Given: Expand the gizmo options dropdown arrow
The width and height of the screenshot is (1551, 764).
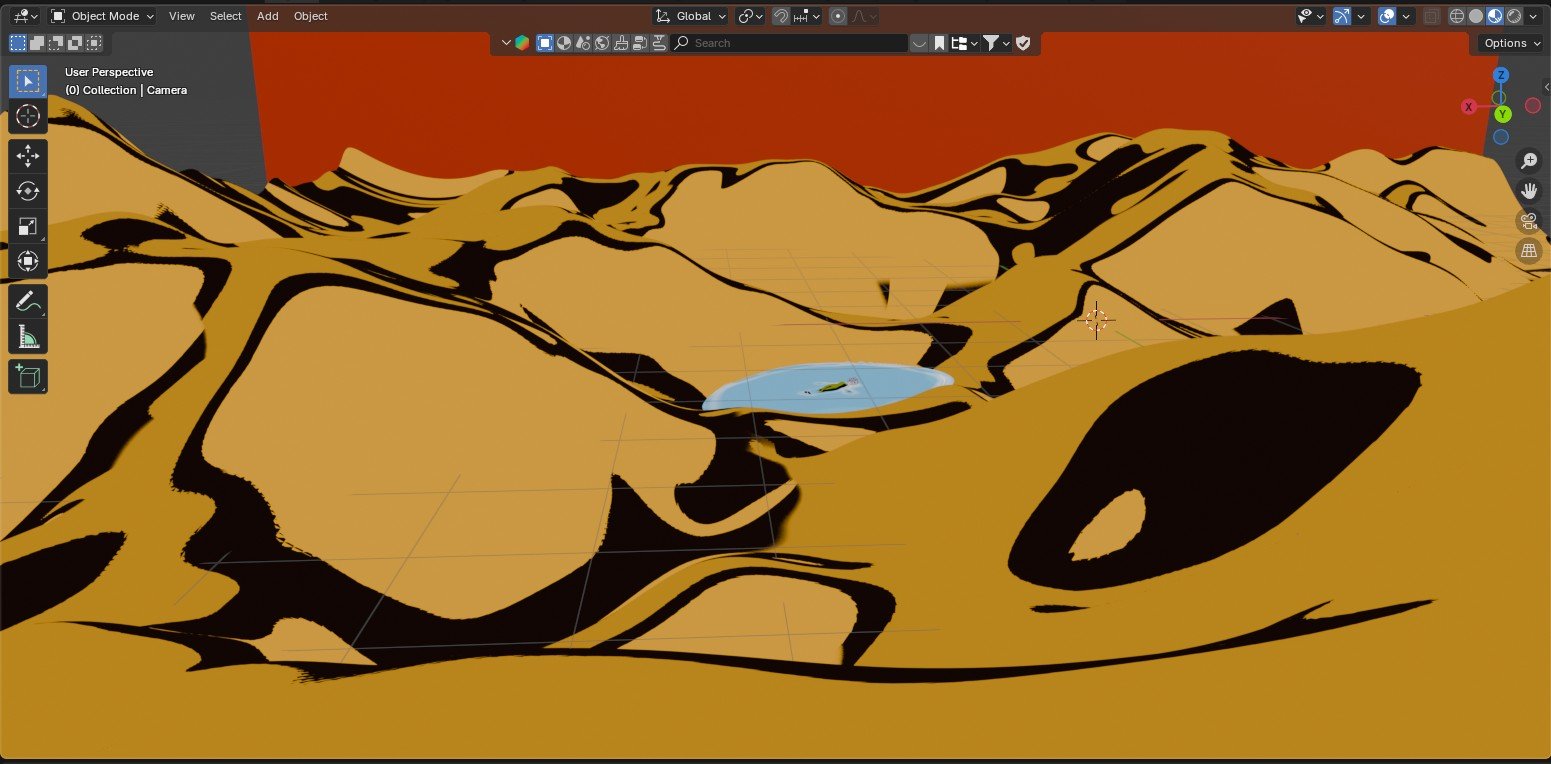Looking at the screenshot, I should click(1361, 16).
